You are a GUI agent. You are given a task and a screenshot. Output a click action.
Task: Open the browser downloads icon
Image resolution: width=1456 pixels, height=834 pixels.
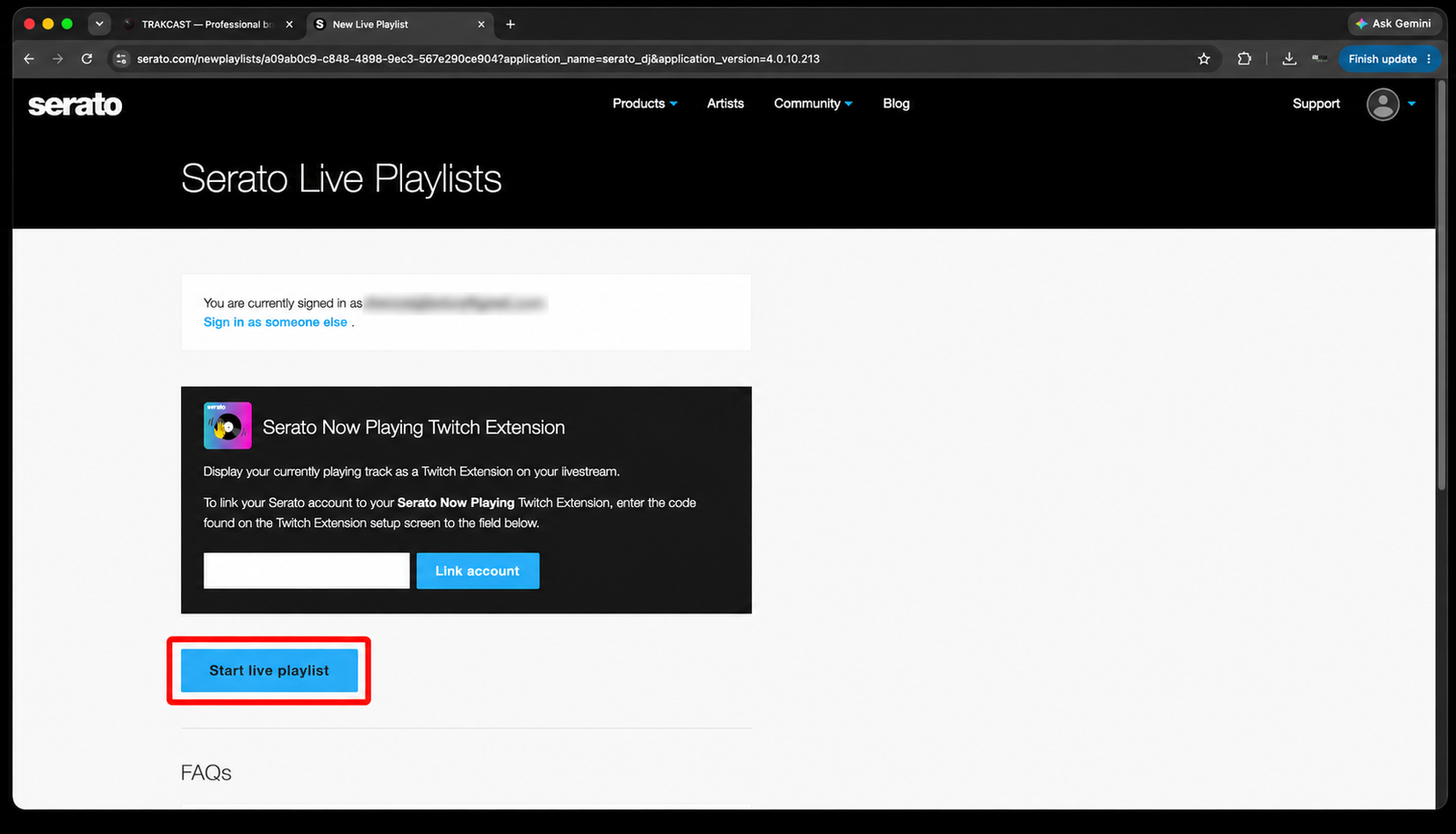1289,58
